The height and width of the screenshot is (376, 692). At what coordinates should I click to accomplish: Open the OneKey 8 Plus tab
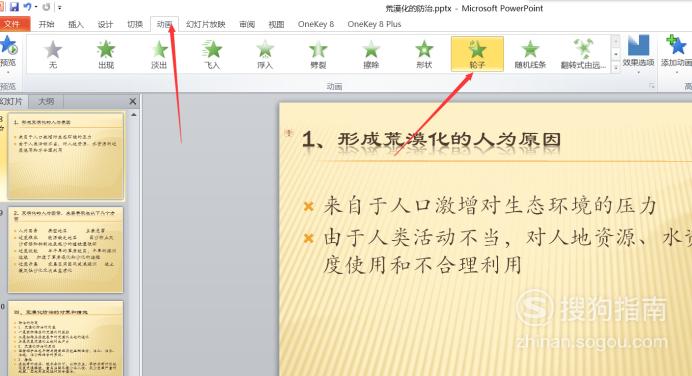click(374, 24)
